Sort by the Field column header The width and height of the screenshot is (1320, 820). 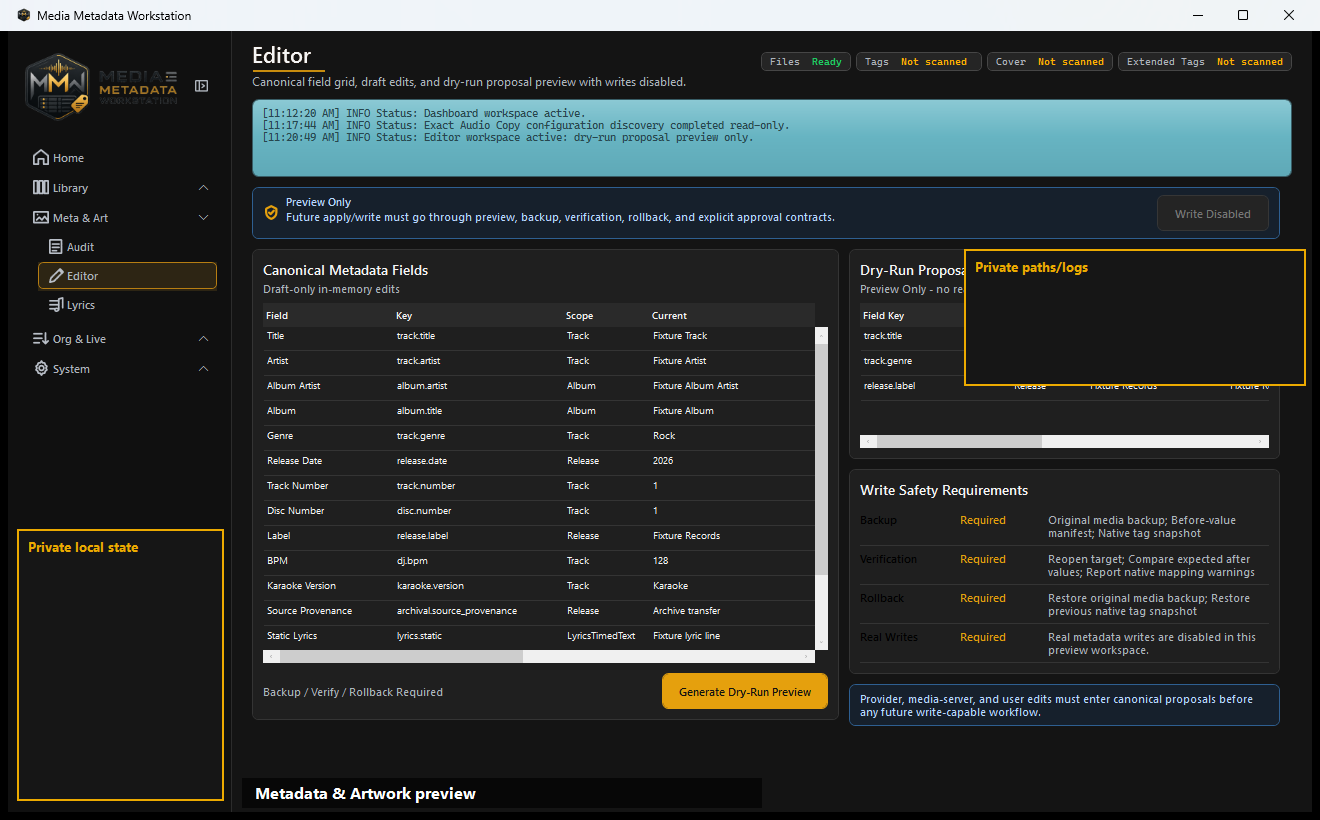(277, 316)
